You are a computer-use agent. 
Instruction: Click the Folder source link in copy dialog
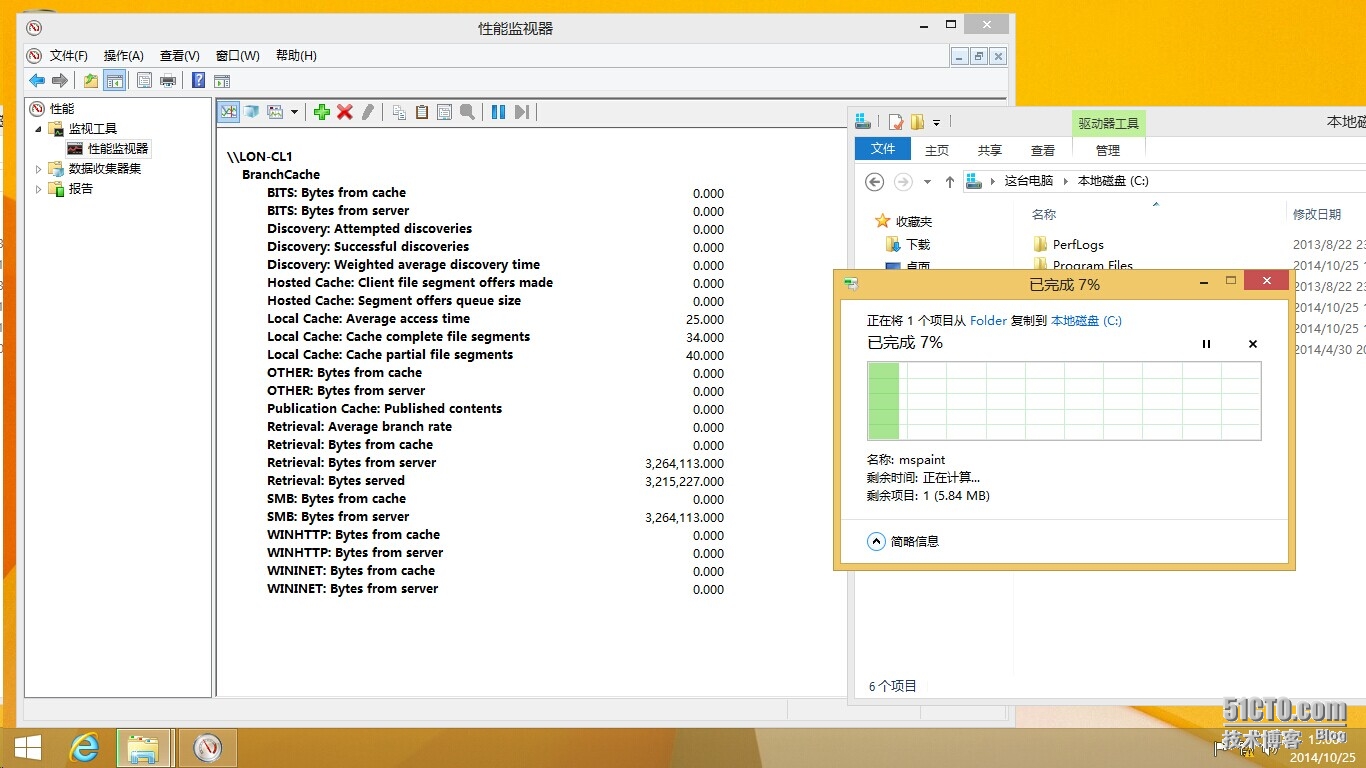click(x=988, y=321)
